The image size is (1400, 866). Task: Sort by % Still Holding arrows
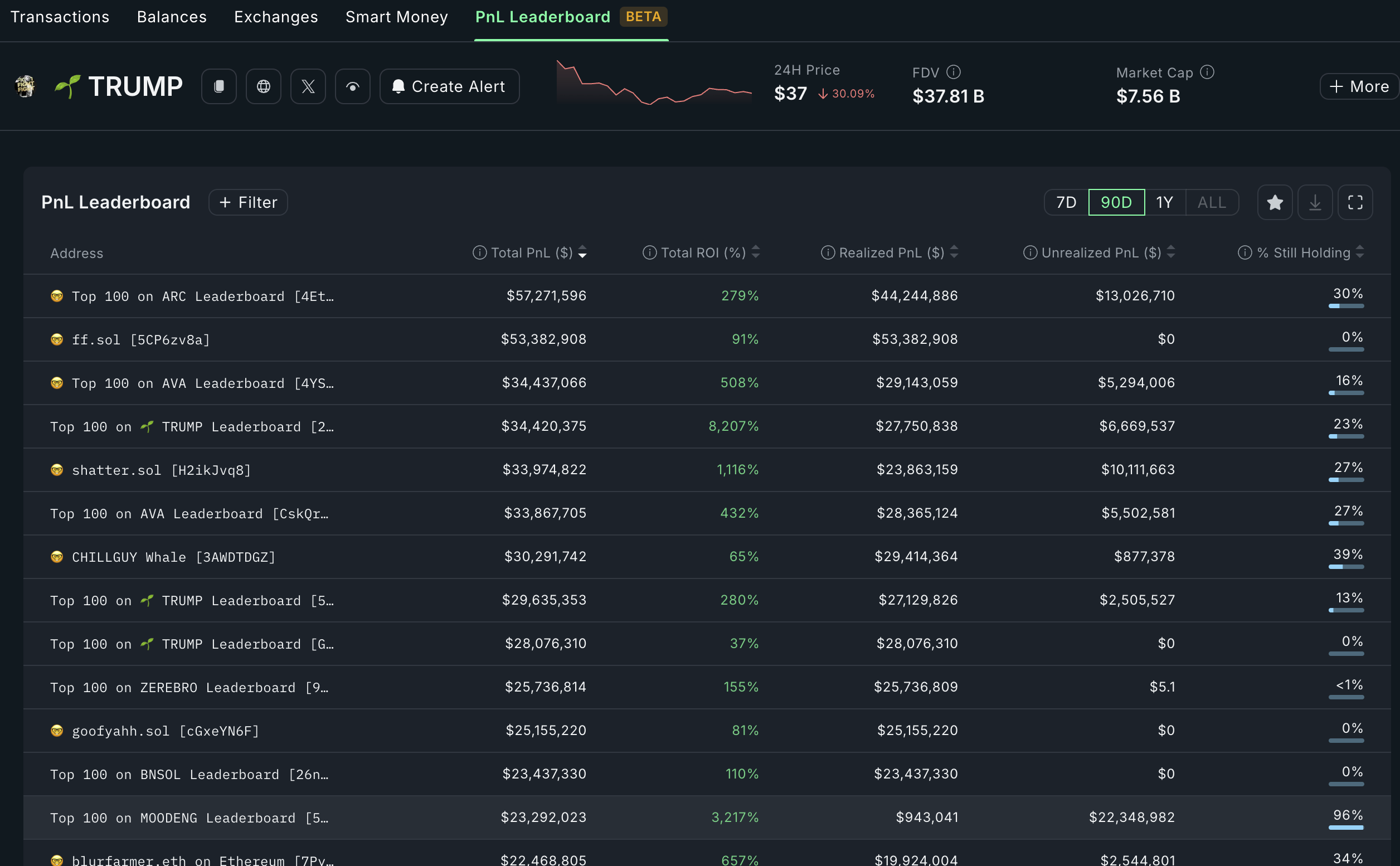1360,252
